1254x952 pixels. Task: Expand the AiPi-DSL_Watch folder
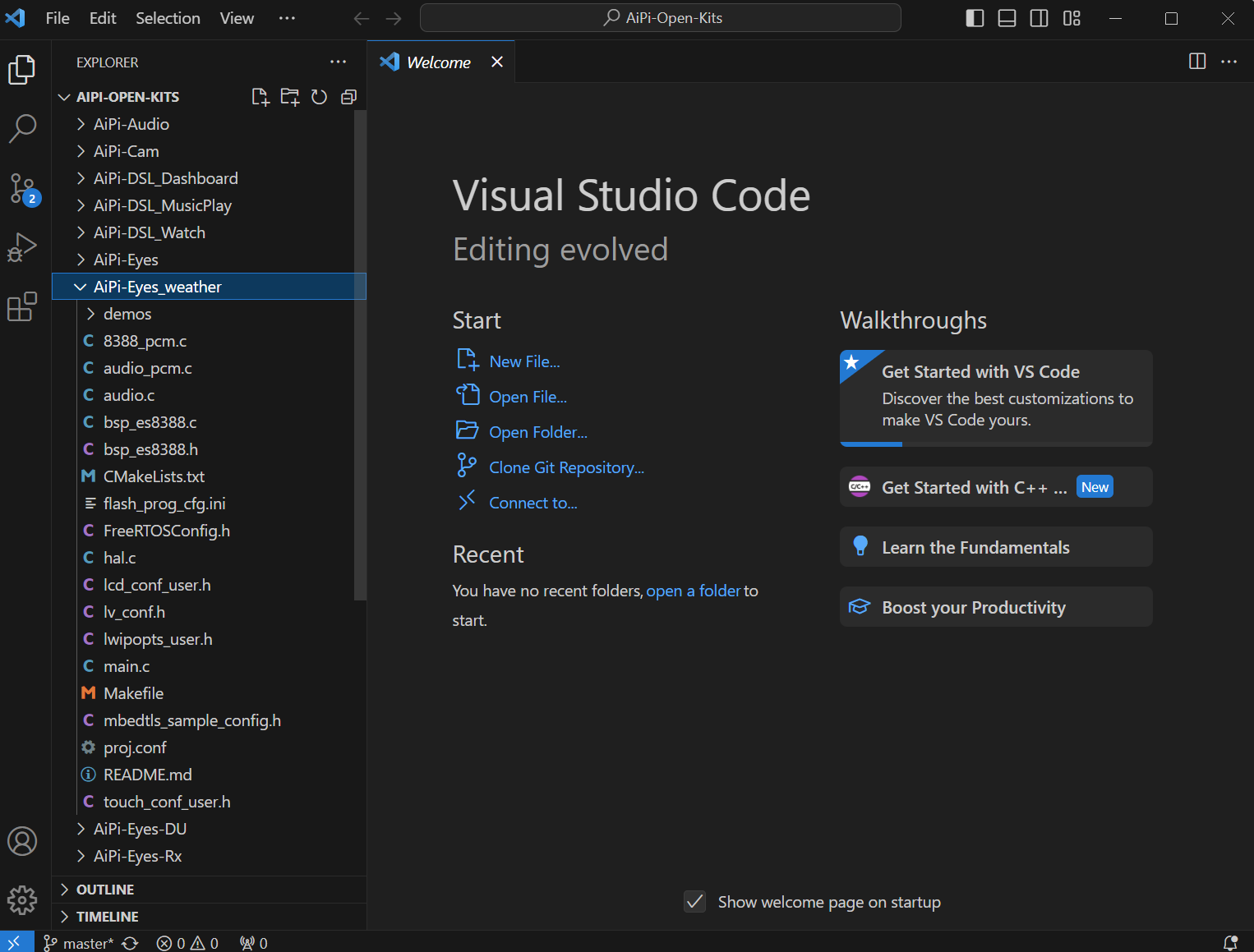(x=209, y=232)
